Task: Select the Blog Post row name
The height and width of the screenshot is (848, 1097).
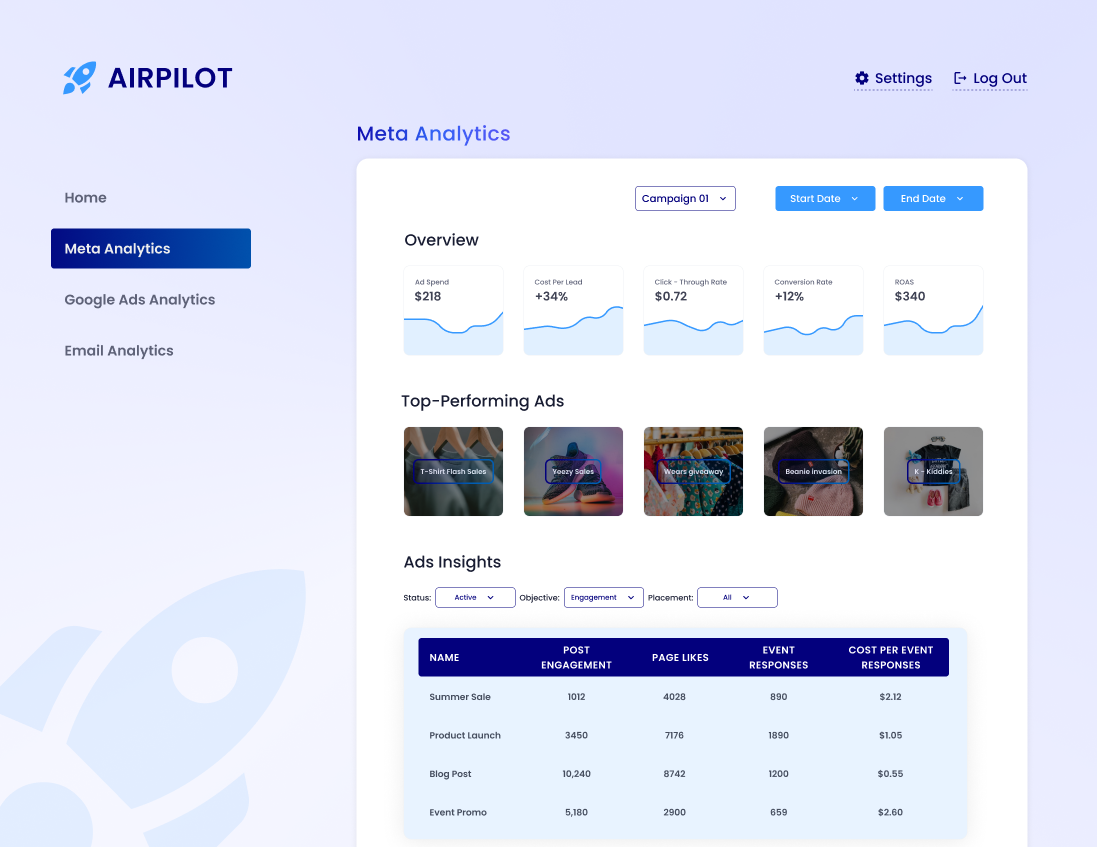Action: pyautogui.click(x=450, y=774)
